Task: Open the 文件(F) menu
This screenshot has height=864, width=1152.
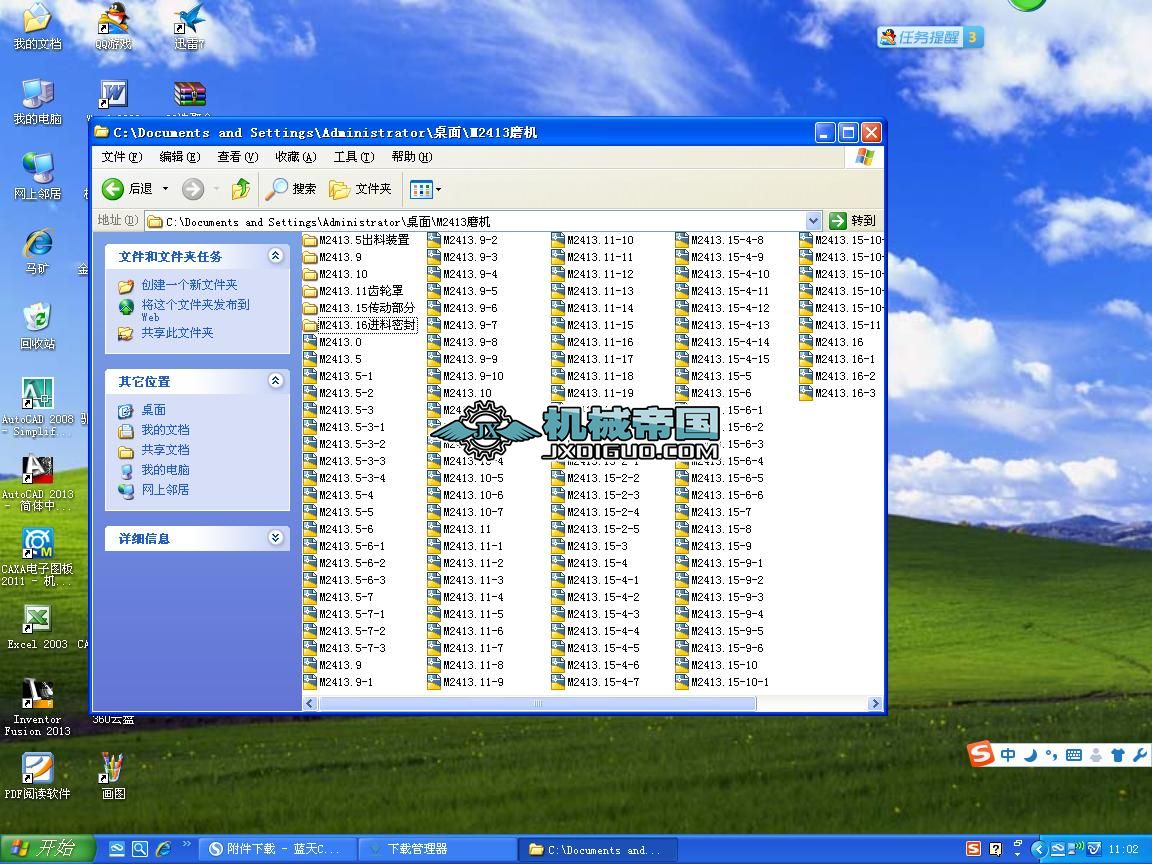Action: coord(121,157)
